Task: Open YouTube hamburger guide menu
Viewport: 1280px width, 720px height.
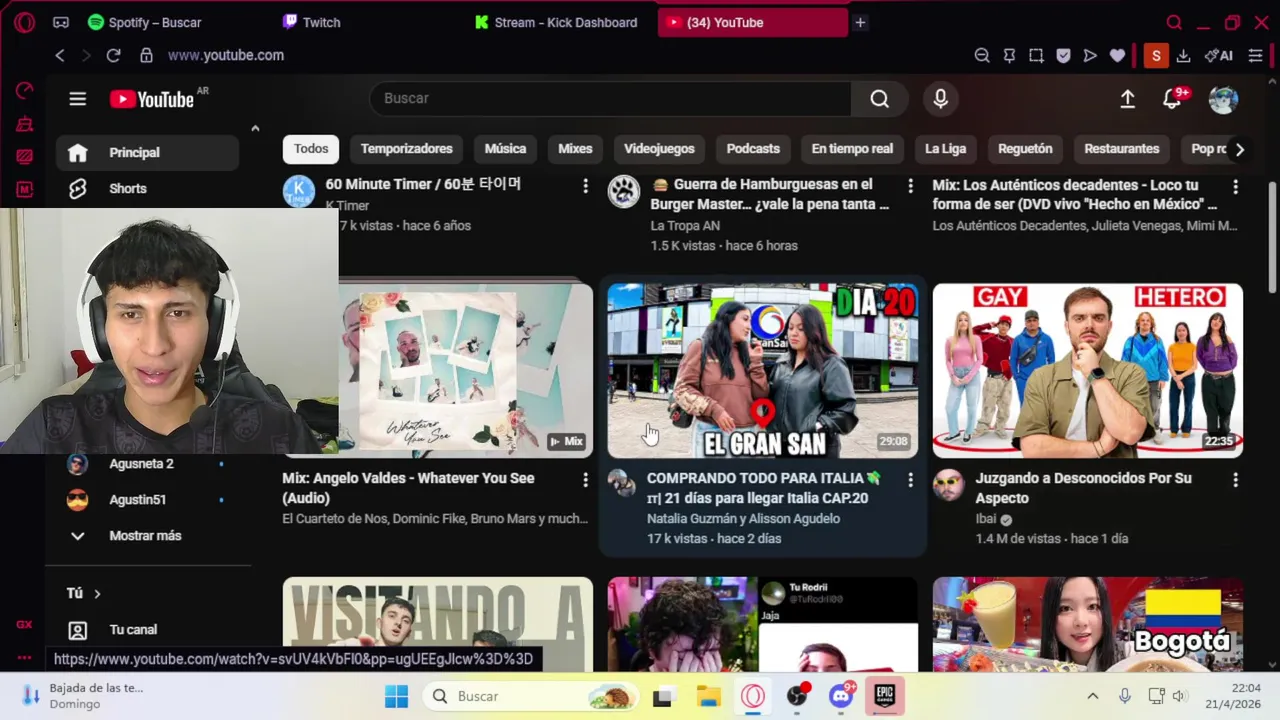Action: 77,99
